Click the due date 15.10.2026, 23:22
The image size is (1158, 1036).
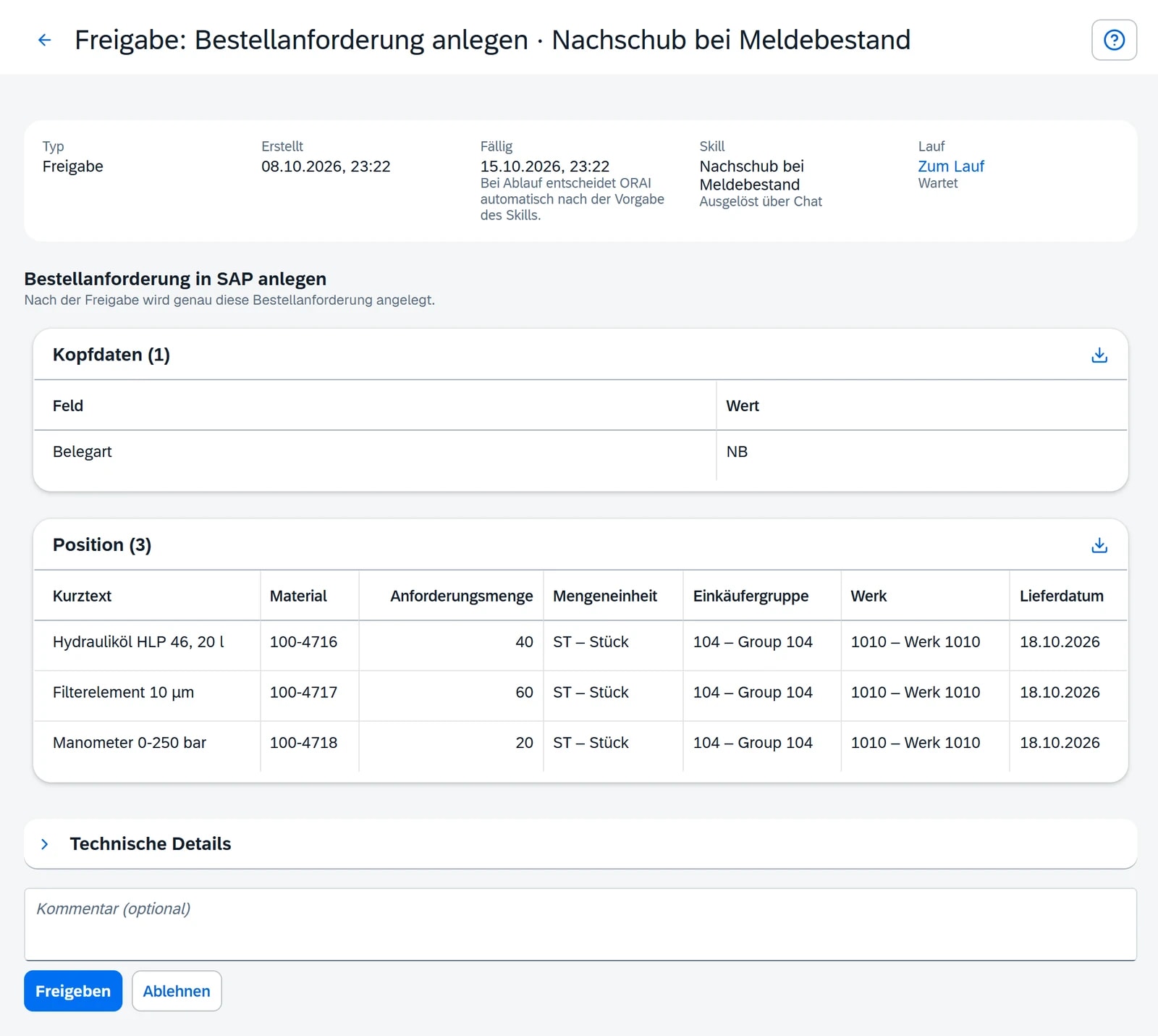[544, 167]
